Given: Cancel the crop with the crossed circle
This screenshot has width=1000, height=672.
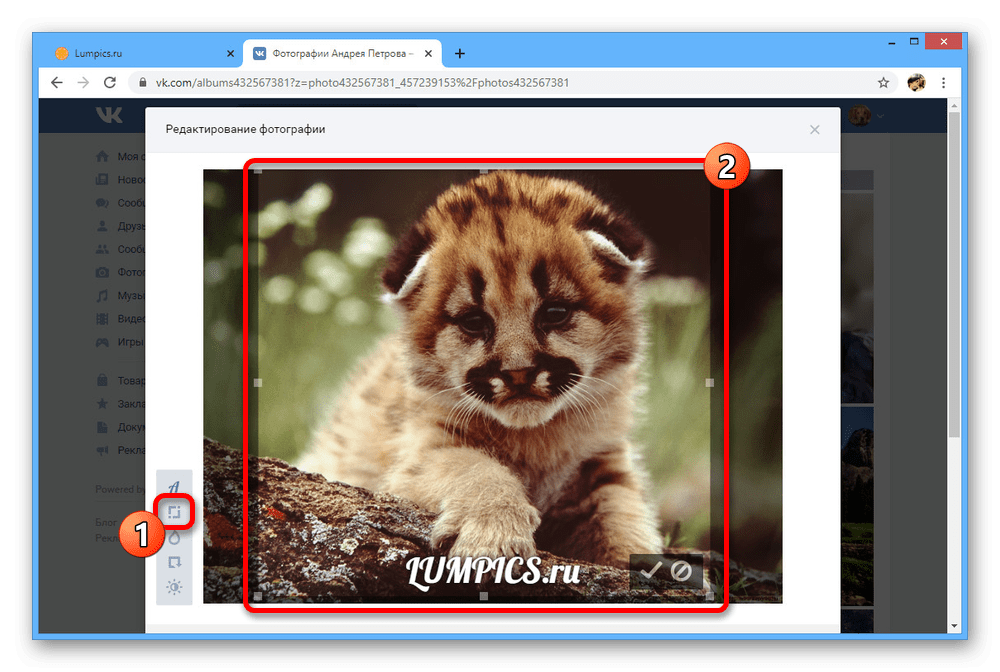Looking at the screenshot, I should click(681, 570).
